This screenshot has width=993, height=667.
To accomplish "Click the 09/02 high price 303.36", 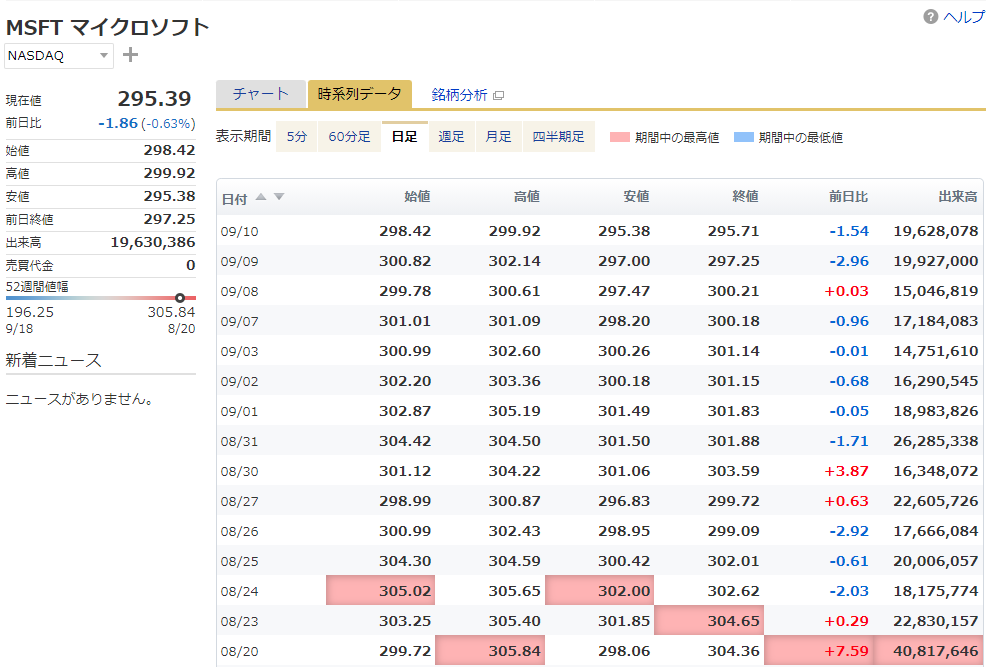I will point(514,381).
